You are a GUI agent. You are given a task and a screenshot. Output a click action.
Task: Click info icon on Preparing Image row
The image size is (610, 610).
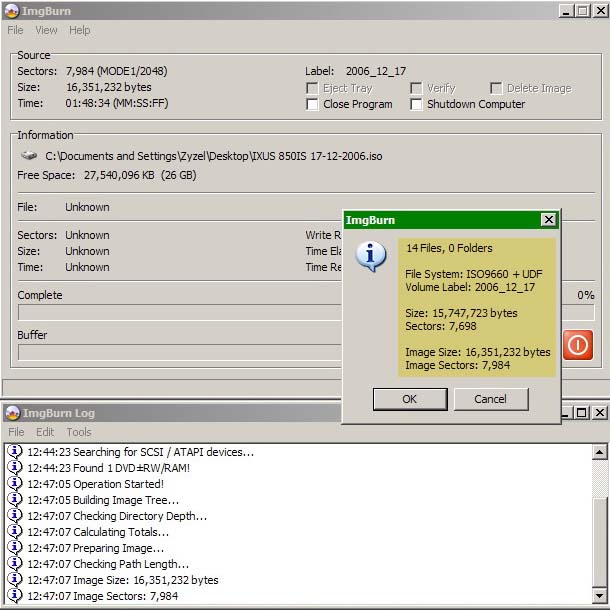click(14, 547)
